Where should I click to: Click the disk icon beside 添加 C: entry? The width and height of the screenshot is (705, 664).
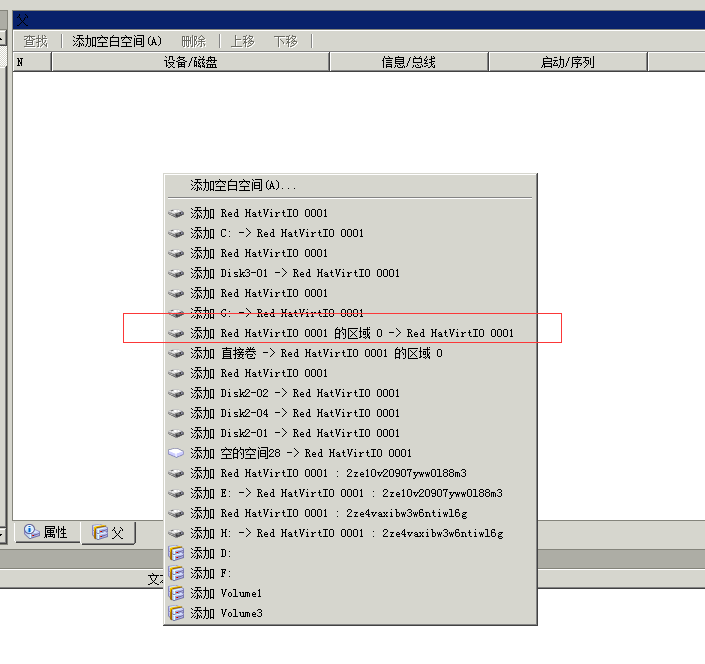[x=177, y=233]
